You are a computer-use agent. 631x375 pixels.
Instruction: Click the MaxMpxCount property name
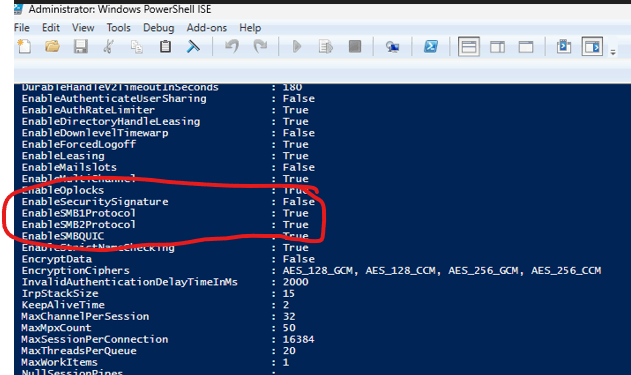pos(56,328)
